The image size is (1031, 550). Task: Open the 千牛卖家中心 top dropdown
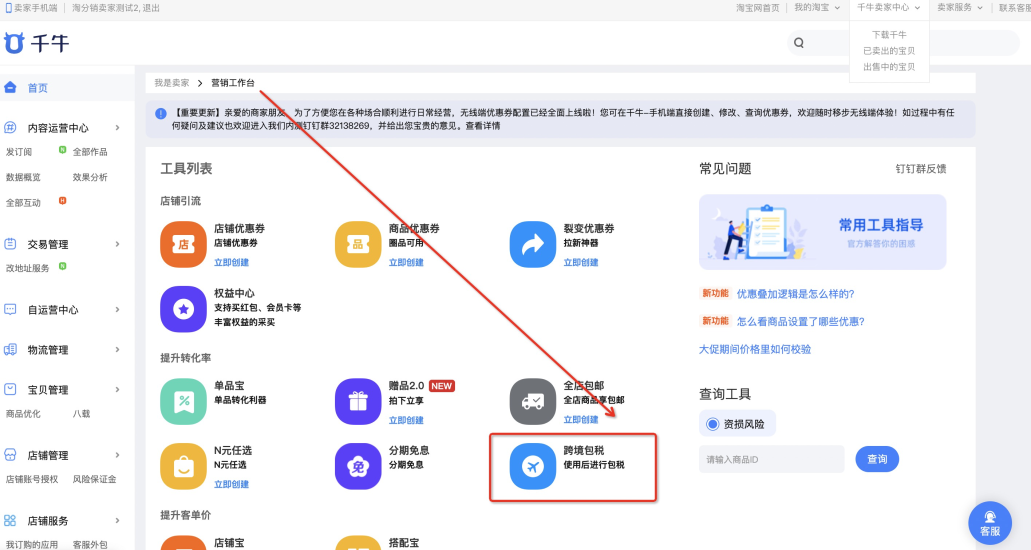click(888, 7)
